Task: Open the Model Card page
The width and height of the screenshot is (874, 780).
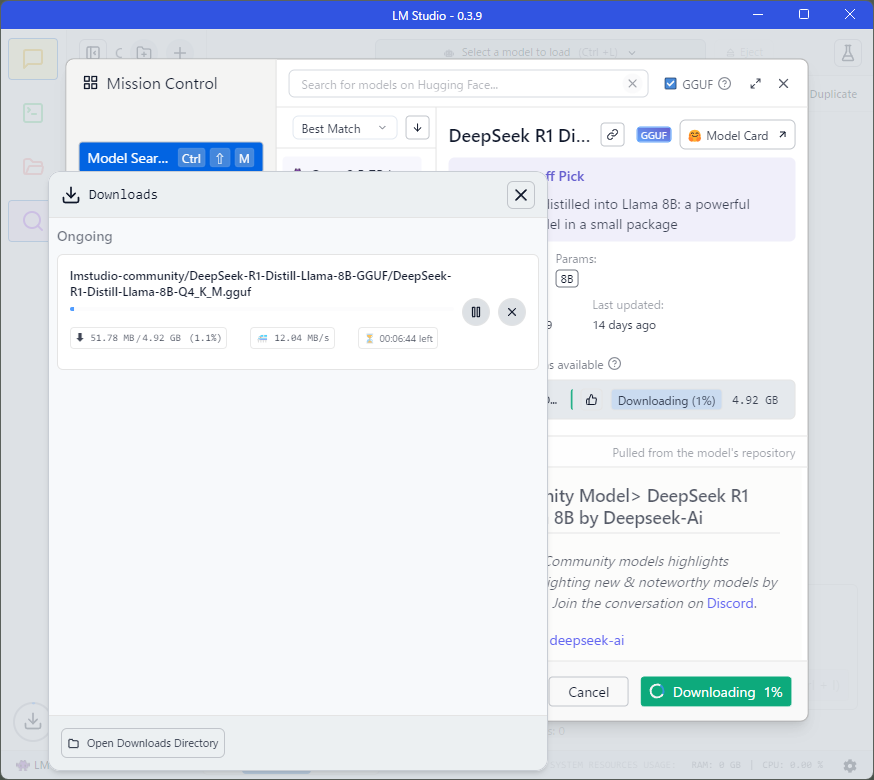Action: (x=738, y=135)
